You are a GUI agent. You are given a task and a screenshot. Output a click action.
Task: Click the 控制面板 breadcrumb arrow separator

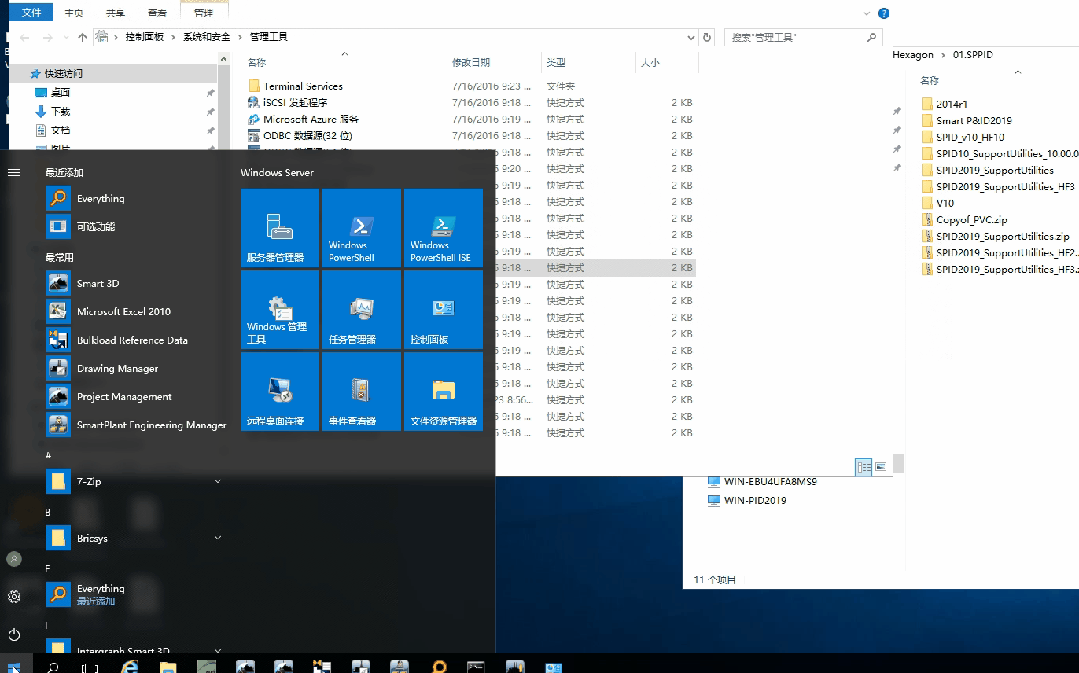173,37
